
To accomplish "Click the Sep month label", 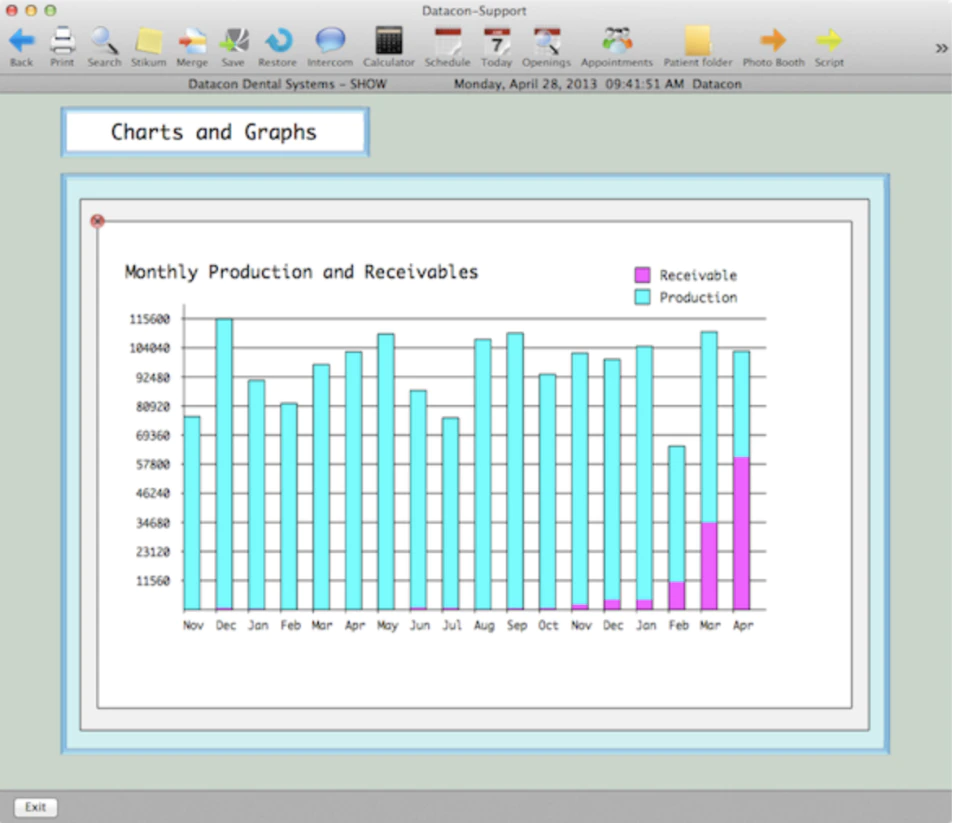I will pyautogui.click(x=517, y=625).
